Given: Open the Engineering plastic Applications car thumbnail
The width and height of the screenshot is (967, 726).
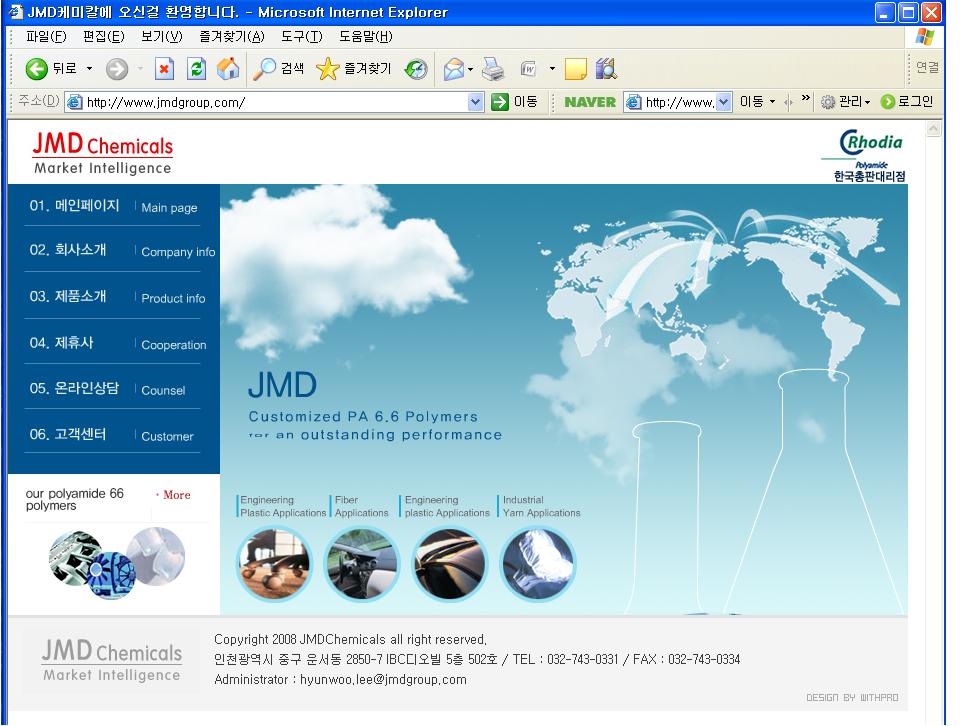Looking at the screenshot, I should [450, 564].
